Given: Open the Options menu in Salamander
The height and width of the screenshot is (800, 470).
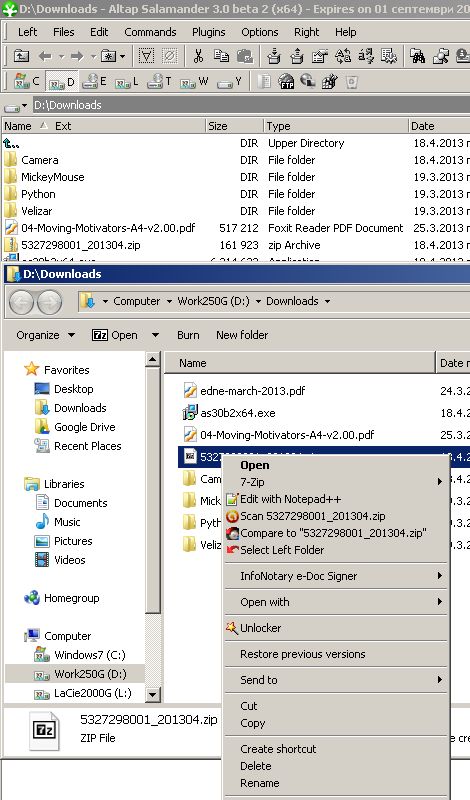Looking at the screenshot, I should tap(260, 32).
